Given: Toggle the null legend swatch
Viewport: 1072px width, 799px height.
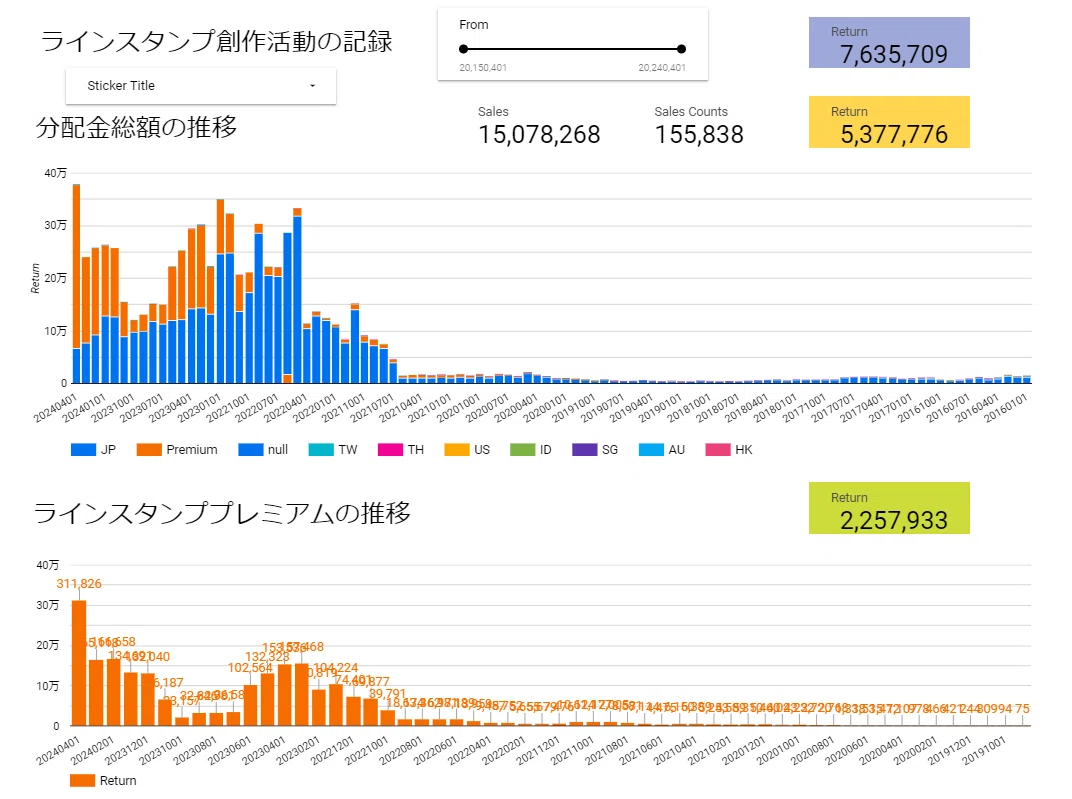Looking at the screenshot, I should coord(250,449).
